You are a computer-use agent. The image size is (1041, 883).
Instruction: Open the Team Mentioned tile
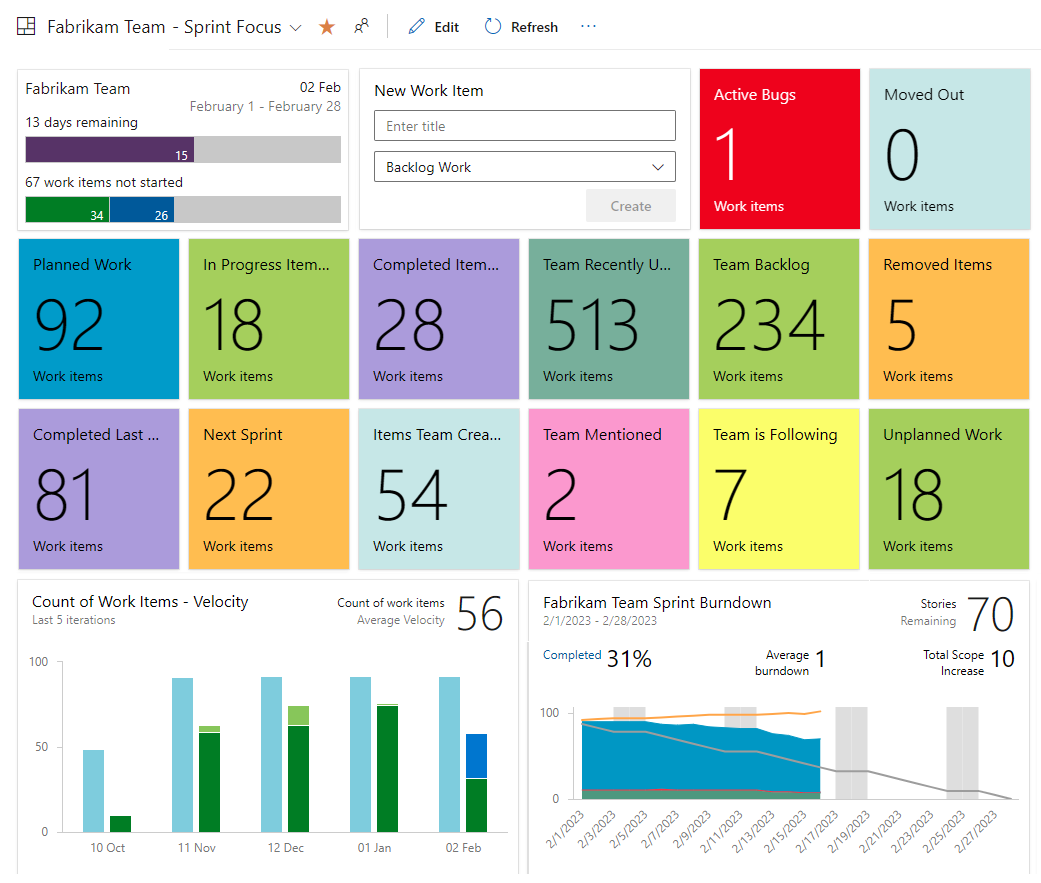pyautogui.click(x=609, y=489)
